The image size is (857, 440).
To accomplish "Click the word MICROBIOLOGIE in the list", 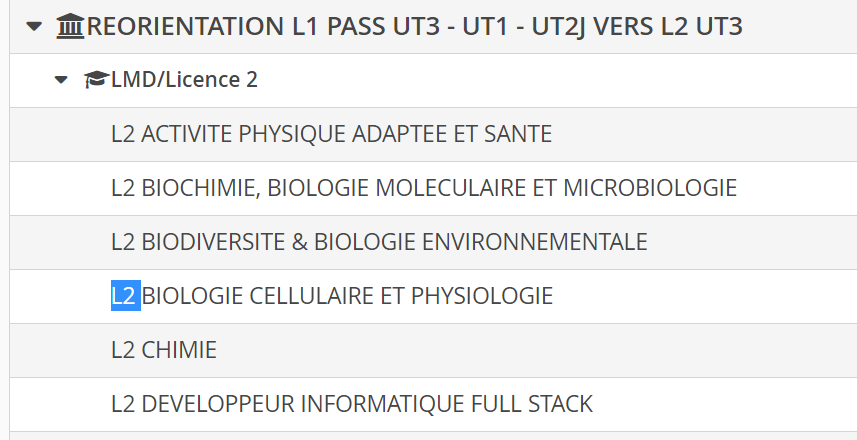I will tap(650, 188).
